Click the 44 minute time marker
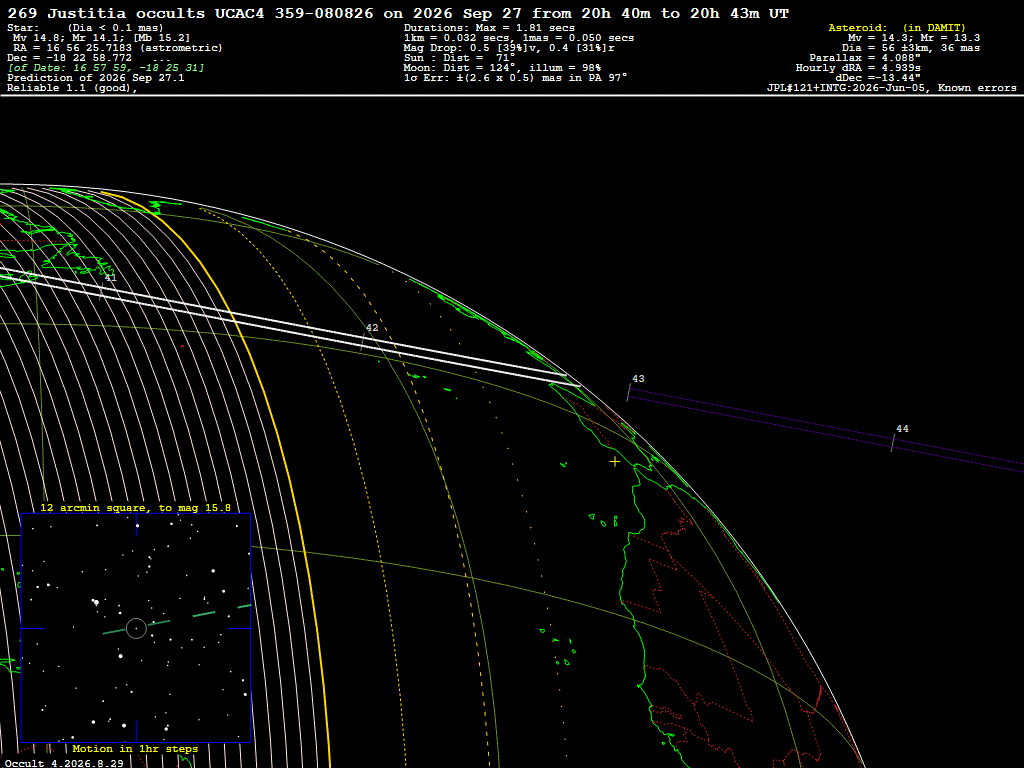Image resolution: width=1024 pixels, height=768 pixels. tap(902, 429)
